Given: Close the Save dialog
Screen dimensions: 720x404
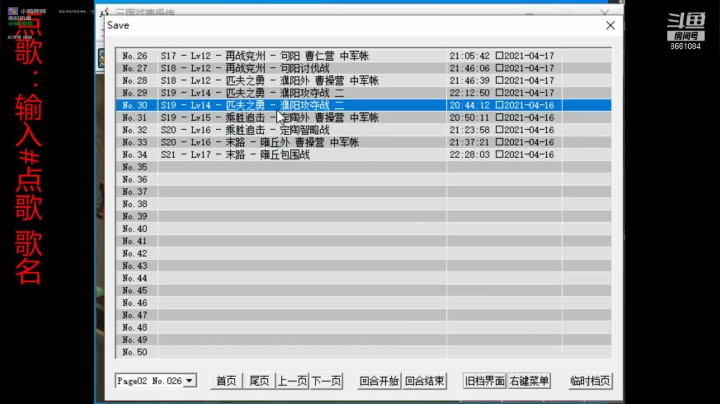Looking at the screenshot, I should 610,25.
